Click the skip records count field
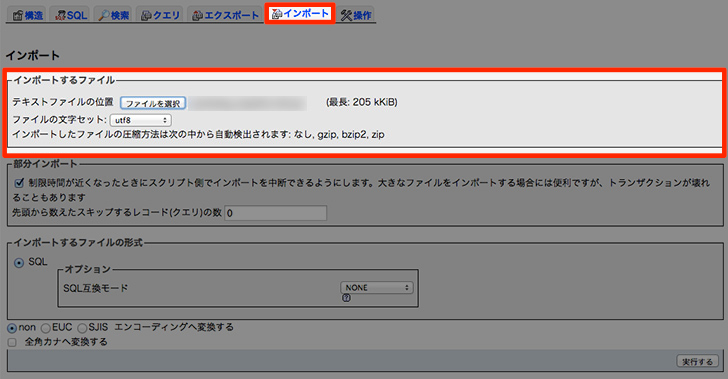The image size is (728, 379). pyautogui.click(x=276, y=213)
